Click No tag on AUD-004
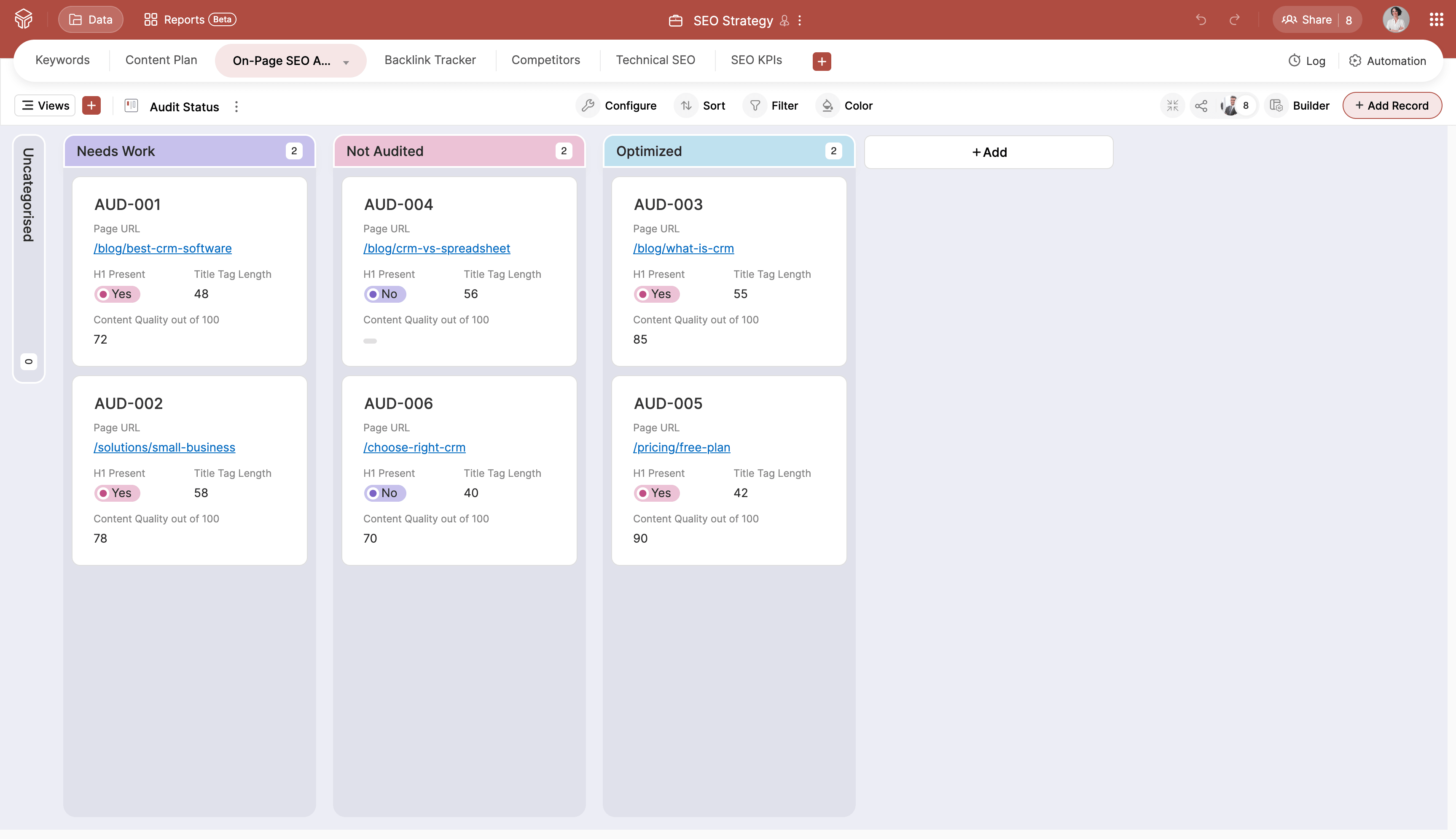The height and width of the screenshot is (839, 1456). coord(385,294)
